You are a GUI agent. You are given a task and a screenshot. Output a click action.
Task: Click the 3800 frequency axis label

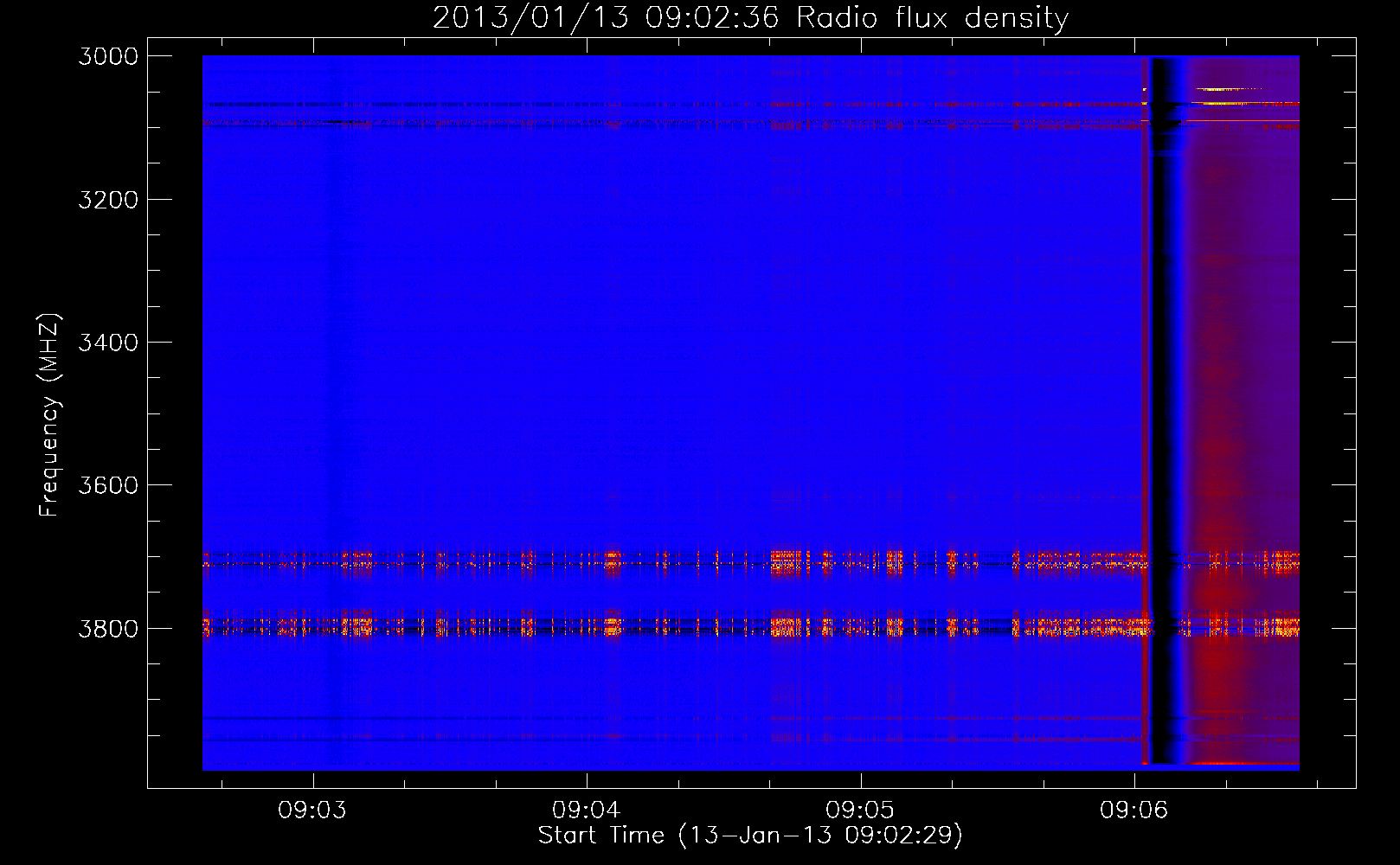tap(108, 628)
